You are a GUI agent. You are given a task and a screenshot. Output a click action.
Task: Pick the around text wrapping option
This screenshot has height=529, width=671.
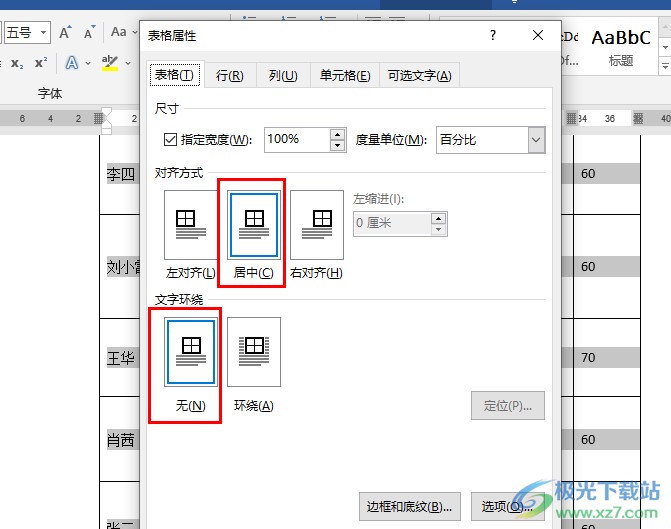(x=254, y=352)
